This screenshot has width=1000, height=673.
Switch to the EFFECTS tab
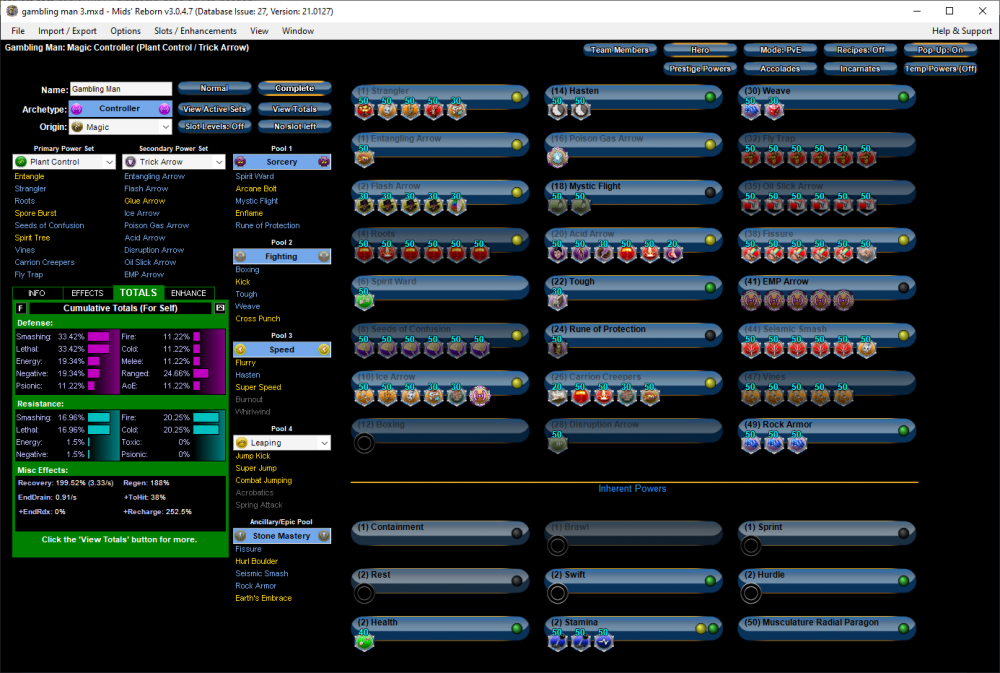[88, 293]
